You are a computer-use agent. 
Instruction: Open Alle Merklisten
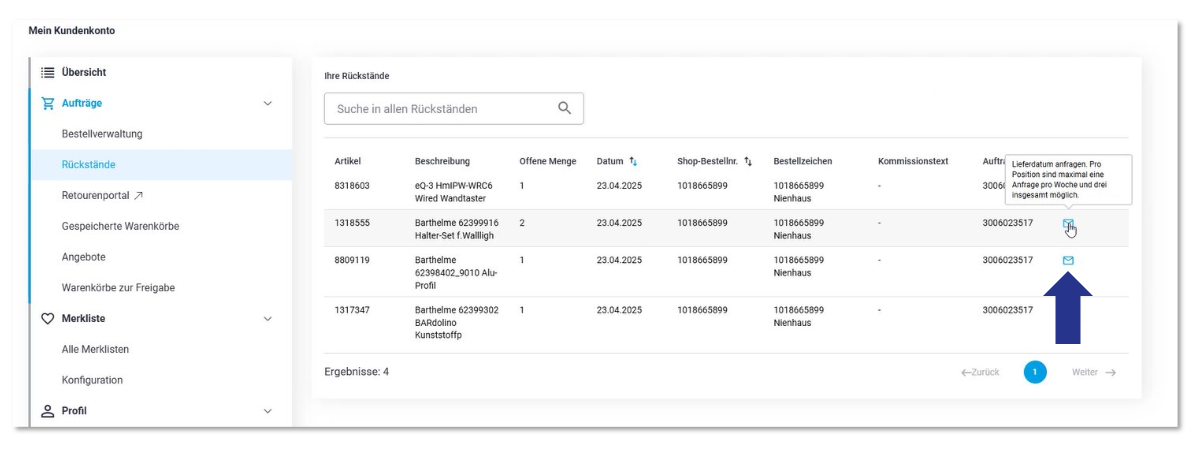95,349
